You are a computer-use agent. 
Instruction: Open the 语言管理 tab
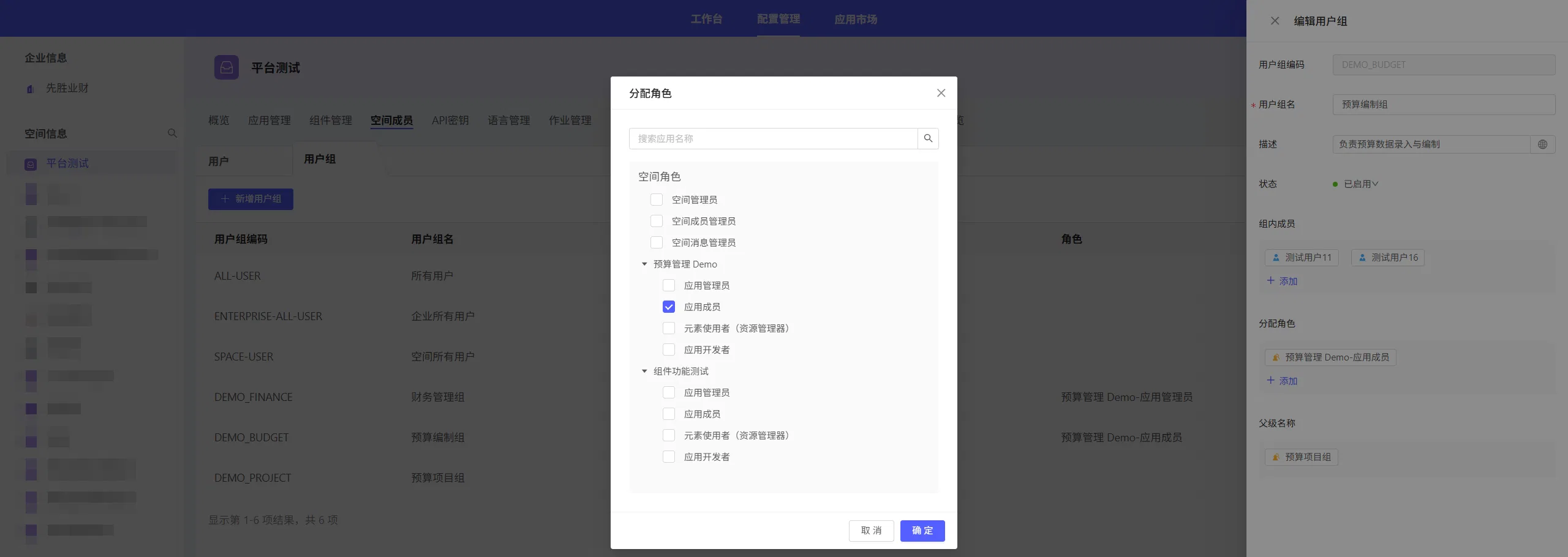point(509,121)
